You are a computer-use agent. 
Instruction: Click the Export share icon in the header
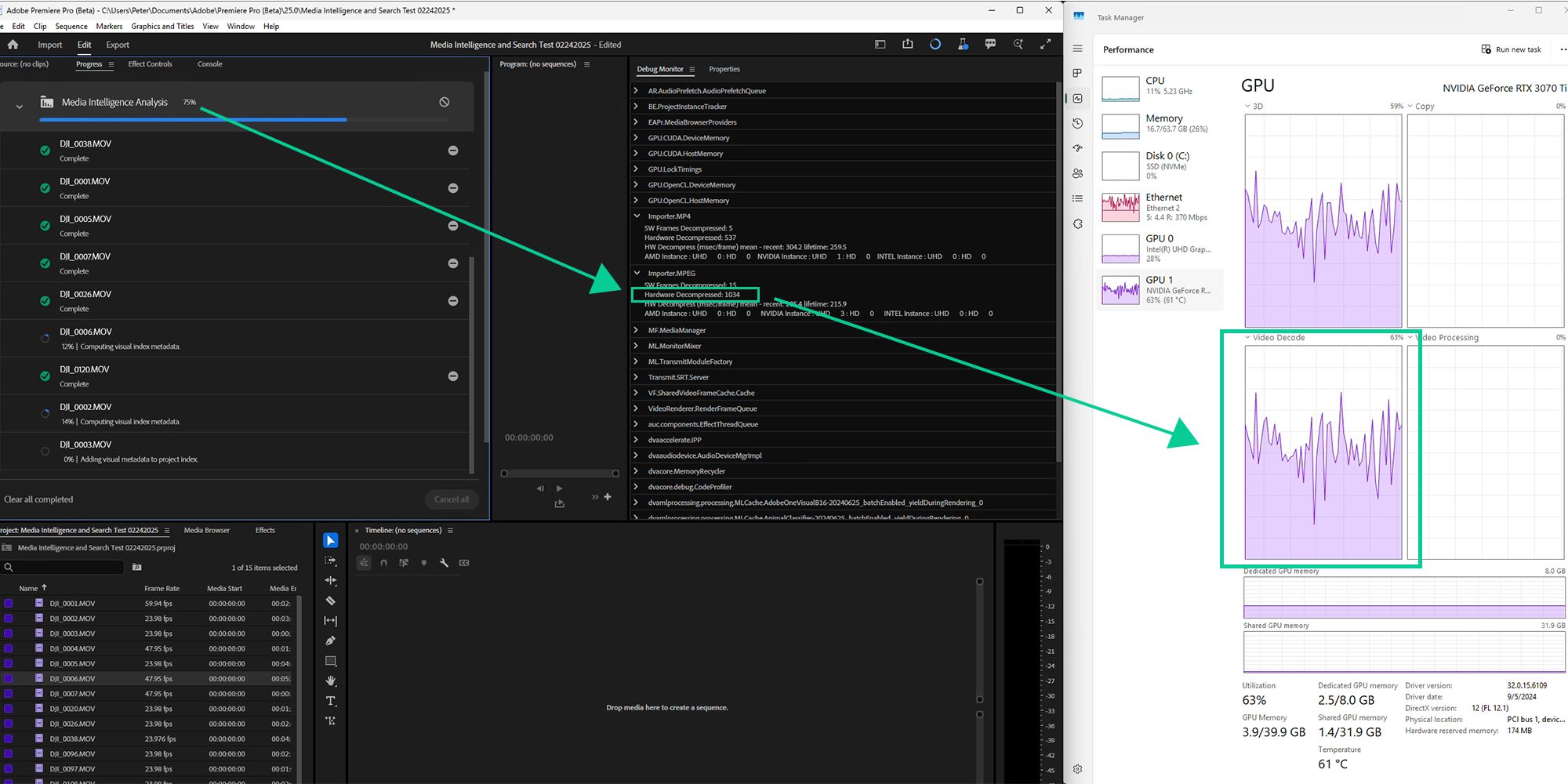[908, 44]
